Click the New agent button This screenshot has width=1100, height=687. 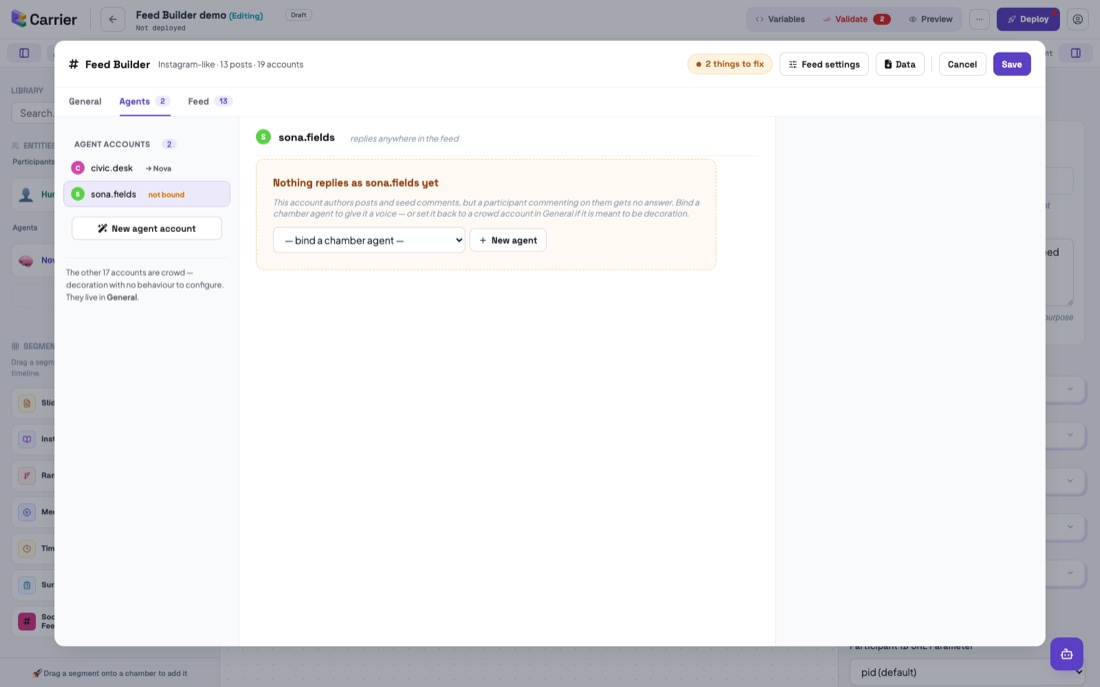tap(508, 240)
